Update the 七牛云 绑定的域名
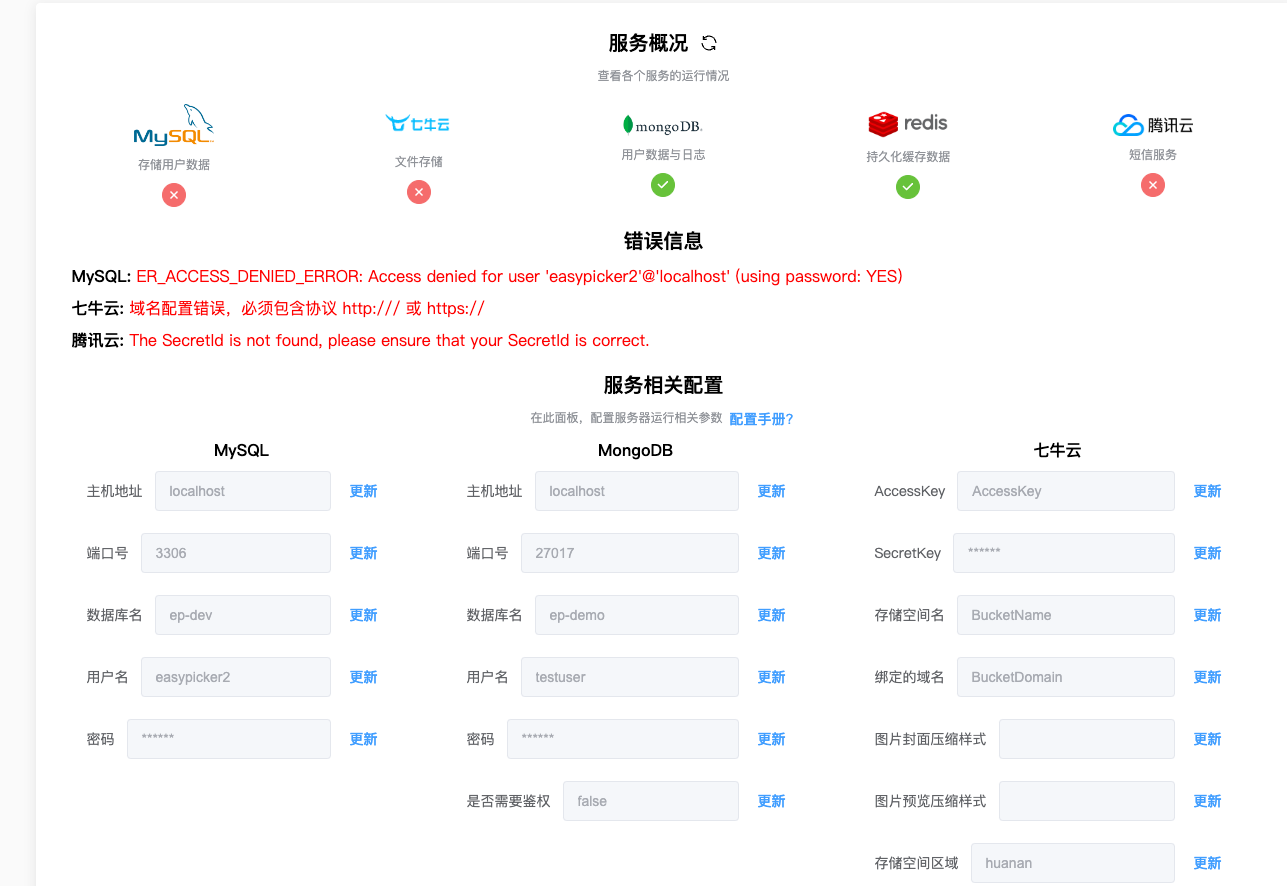1287x886 pixels. [1207, 677]
